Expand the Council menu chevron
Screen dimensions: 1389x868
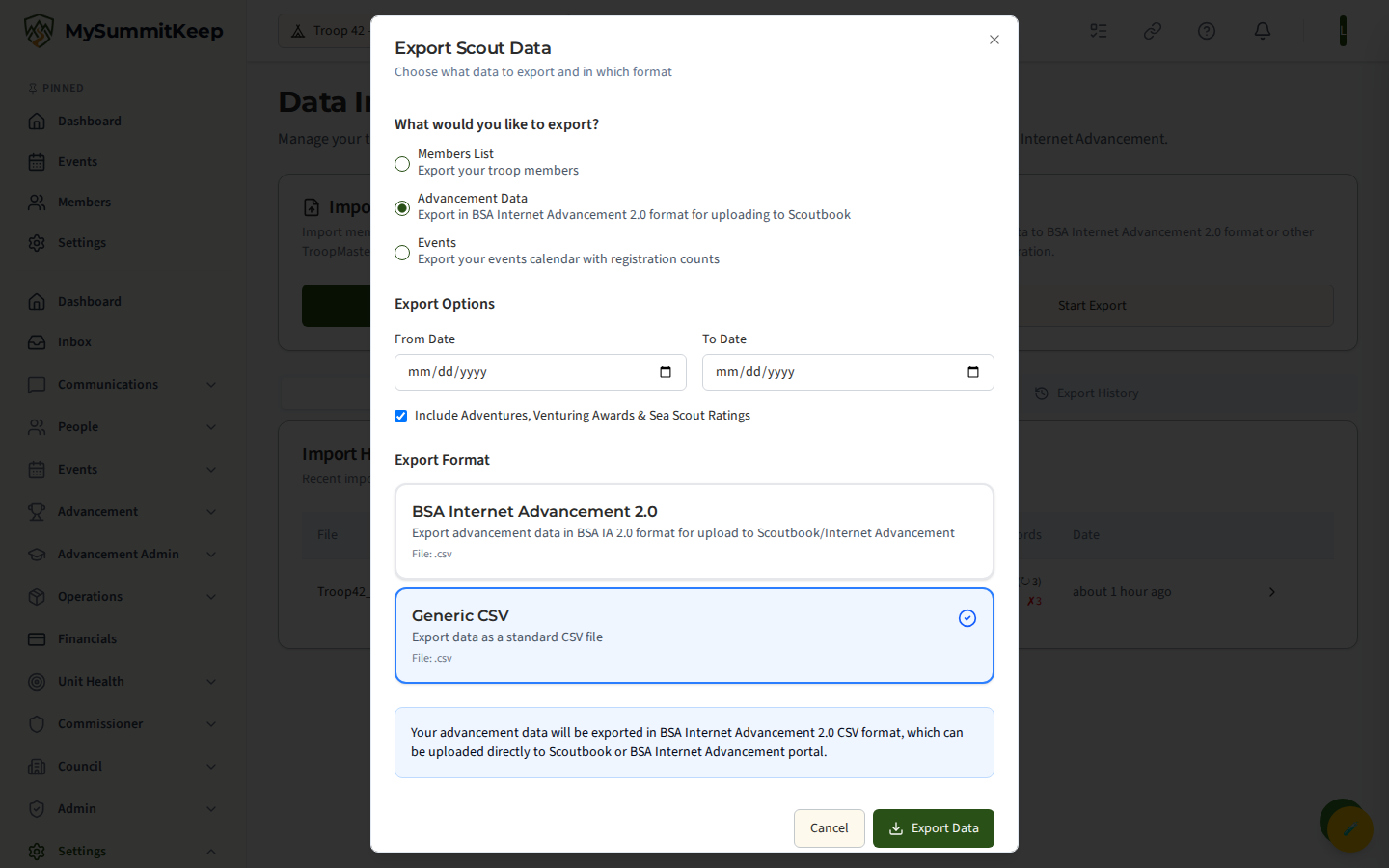click(x=211, y=767)
